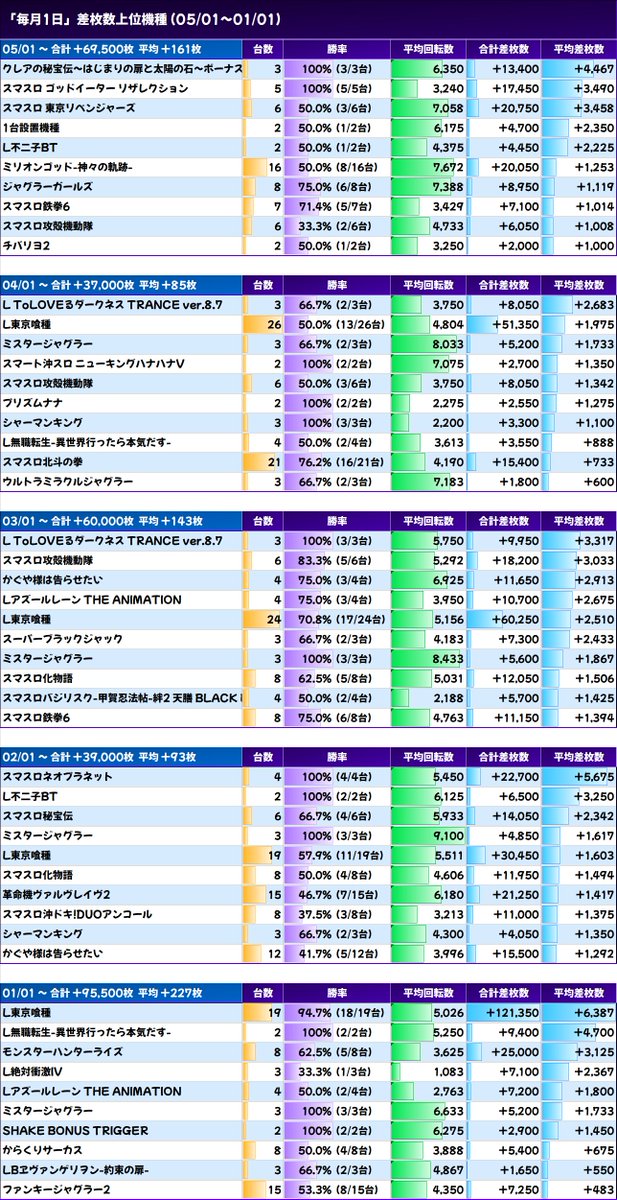Image resolution: width=617 pixels, height=1200 pixels.
Task: Click the 8,033 average spins value
Action: (428, 342)
